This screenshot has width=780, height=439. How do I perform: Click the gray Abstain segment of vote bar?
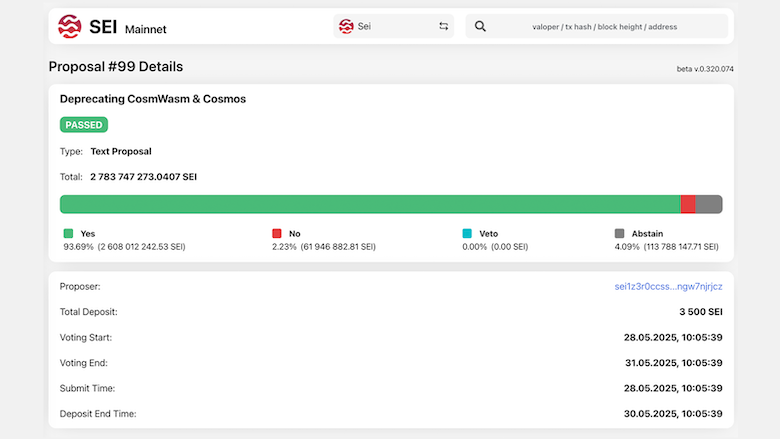709,204
